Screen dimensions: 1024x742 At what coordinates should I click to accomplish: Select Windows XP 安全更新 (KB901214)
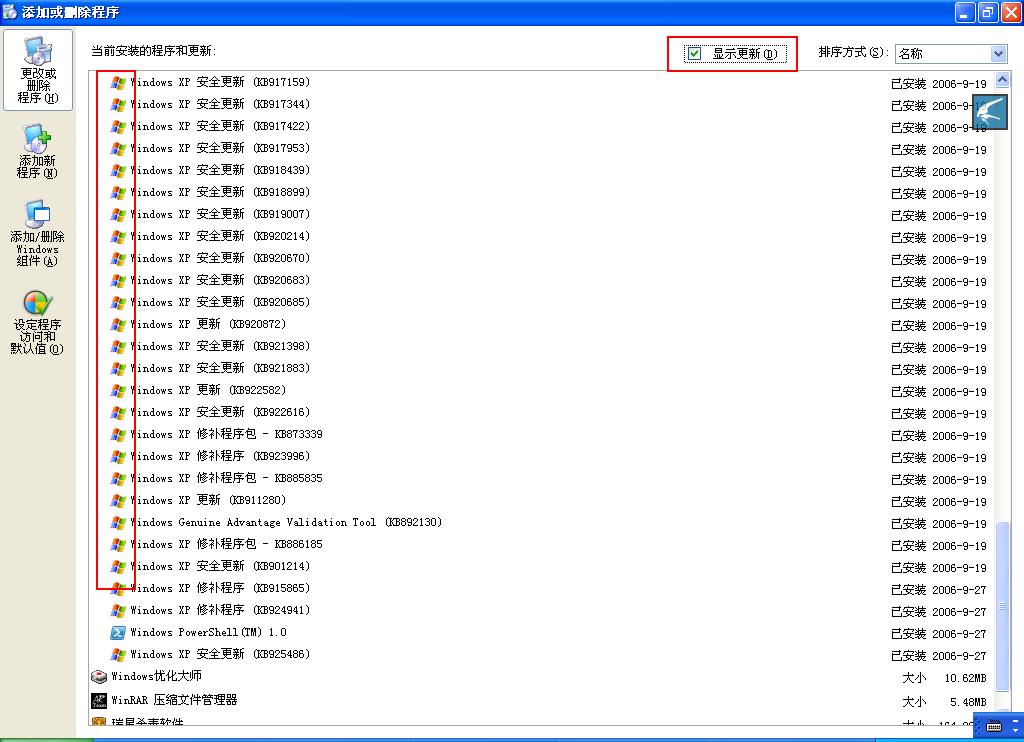(219, 566)
